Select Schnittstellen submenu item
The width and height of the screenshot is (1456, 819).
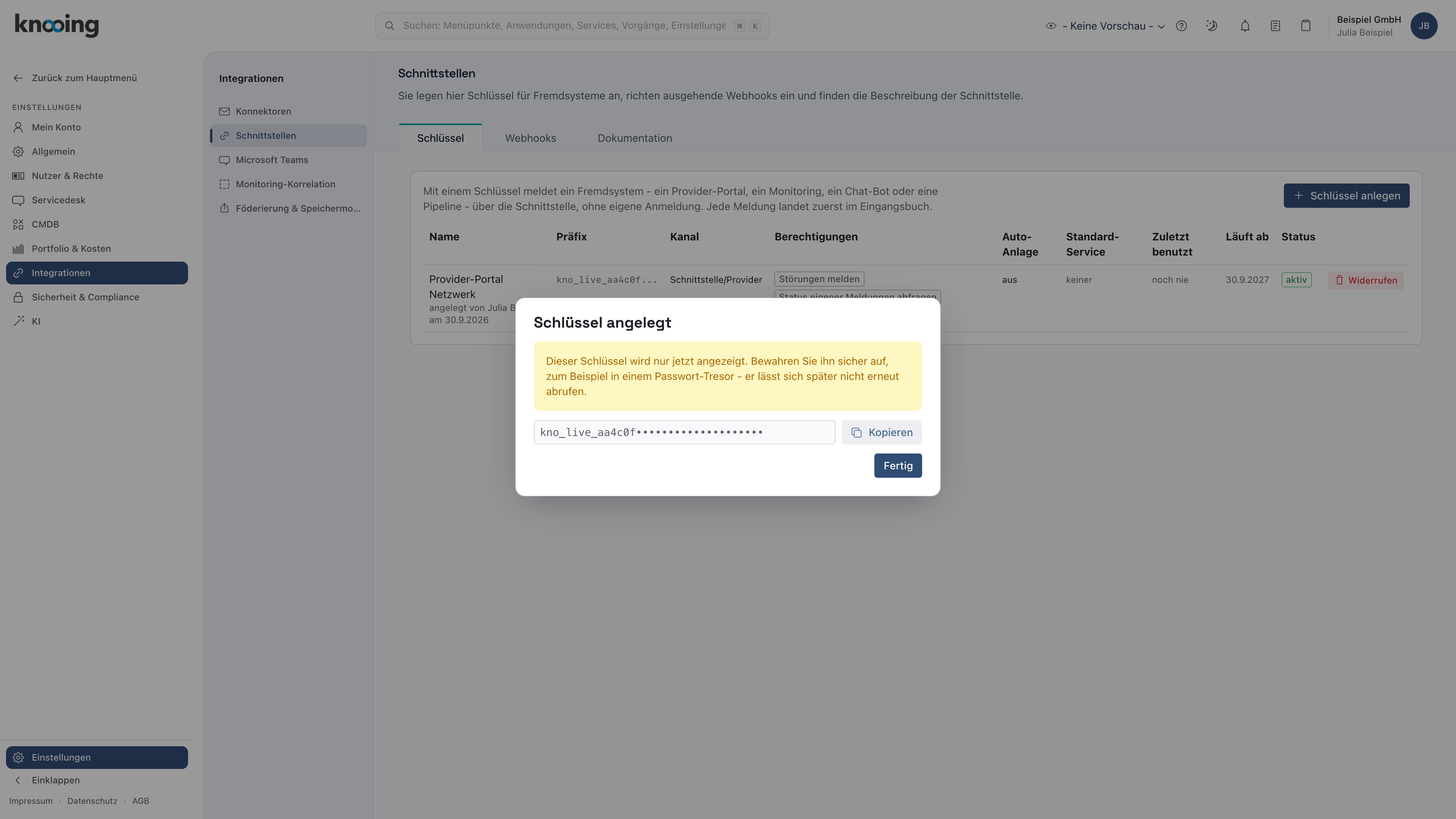(288, 136)
